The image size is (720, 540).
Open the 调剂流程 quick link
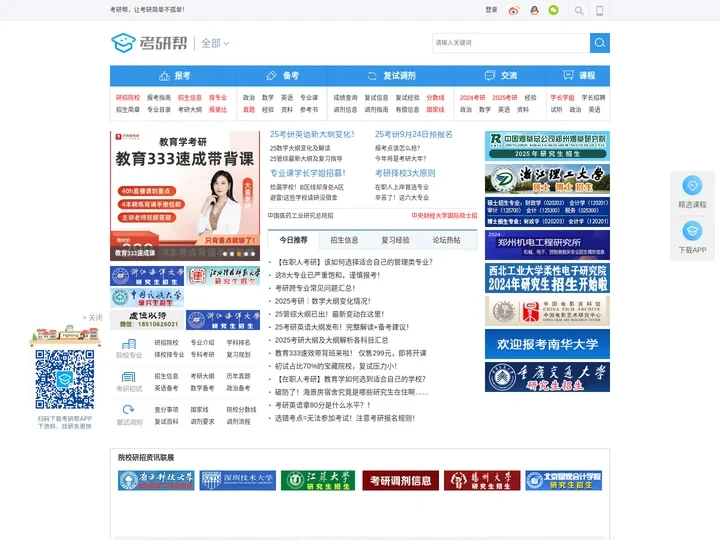pyautogui.click(x=238, y=422)
